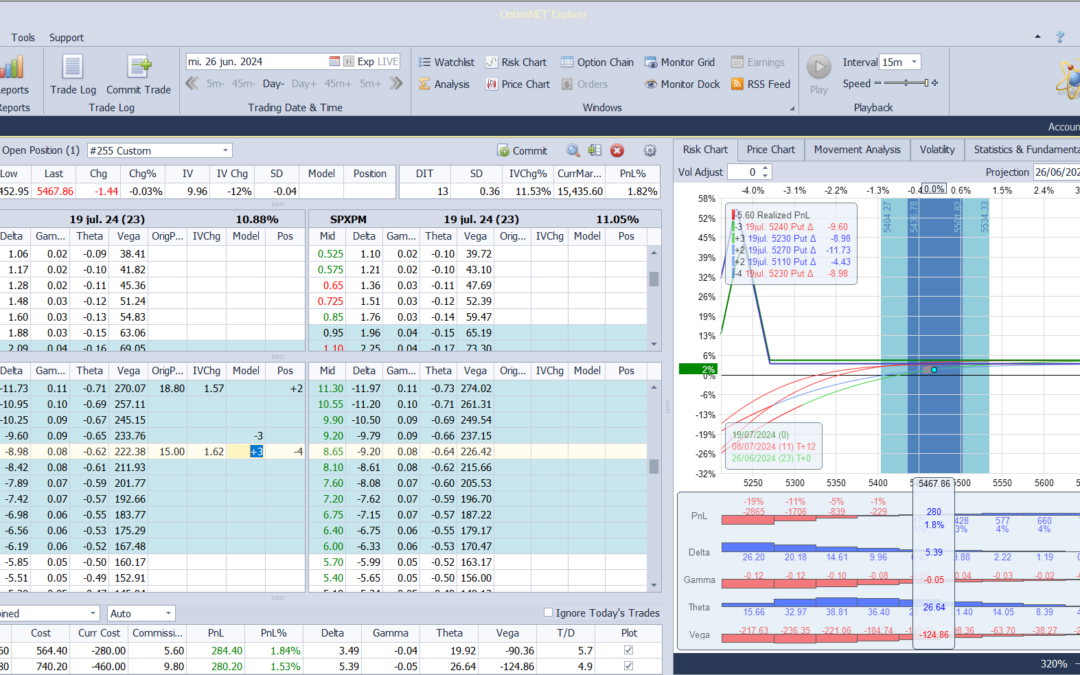1080x675 pixels.
Task: Step back one day with Day-
Action: click(274, 84)
